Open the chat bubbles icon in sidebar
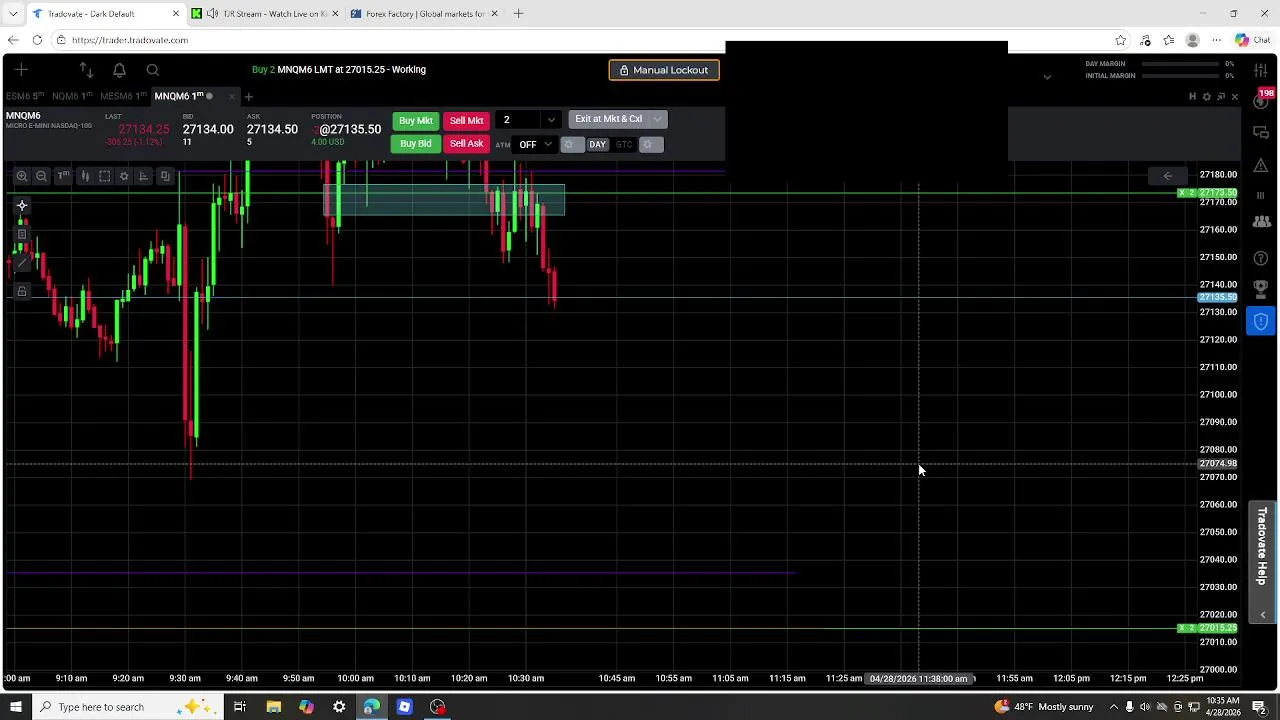The image size is (1280, 720). click(1261, 133)
